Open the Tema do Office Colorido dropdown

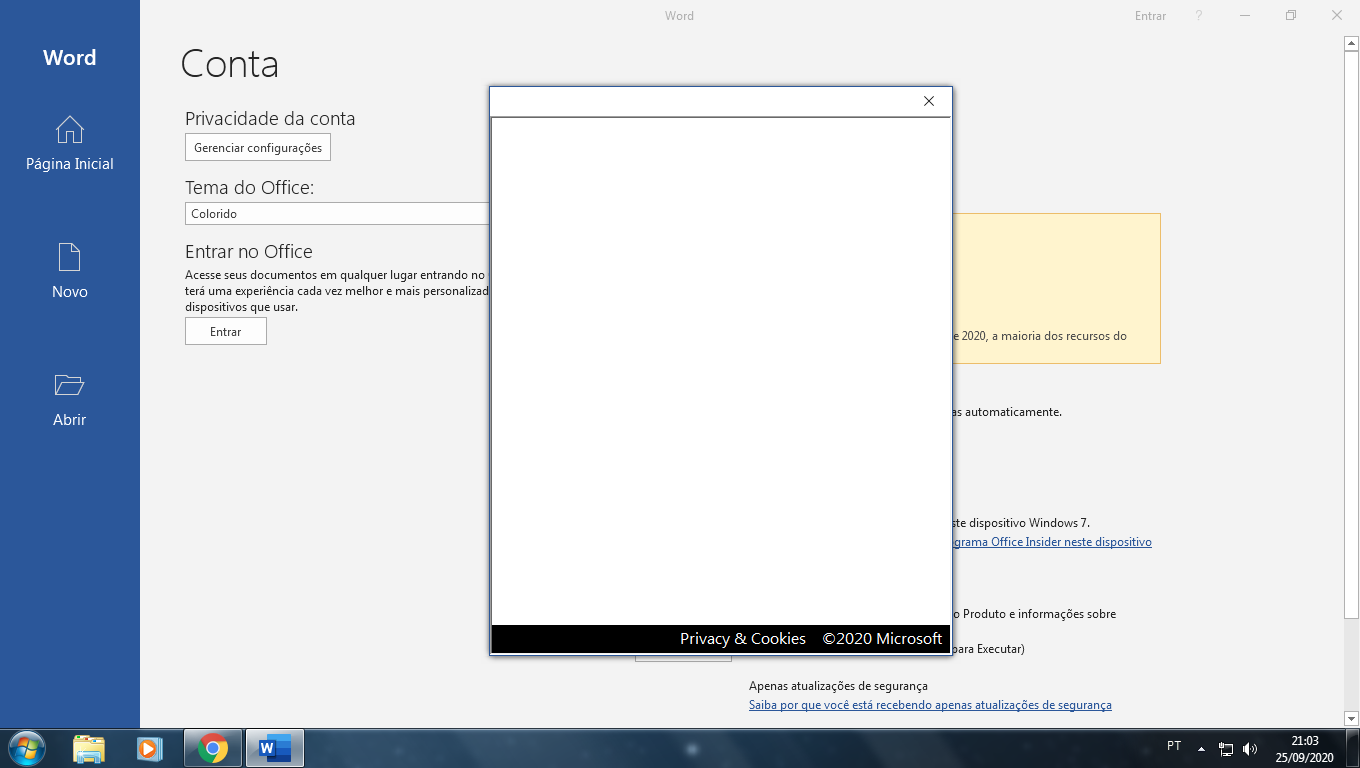(x=337, y=213)
